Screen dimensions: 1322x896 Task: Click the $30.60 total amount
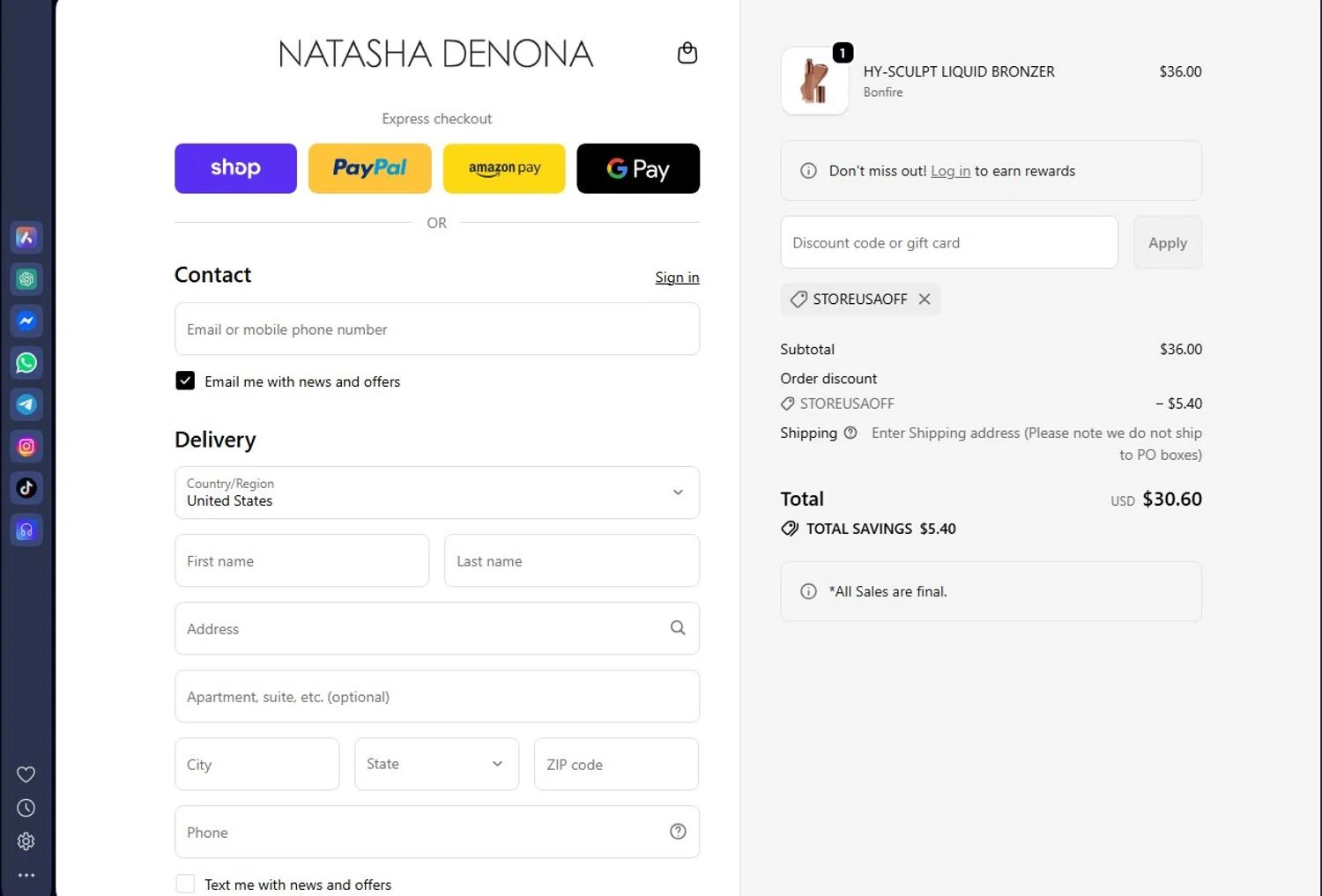tap(1172, 499)
